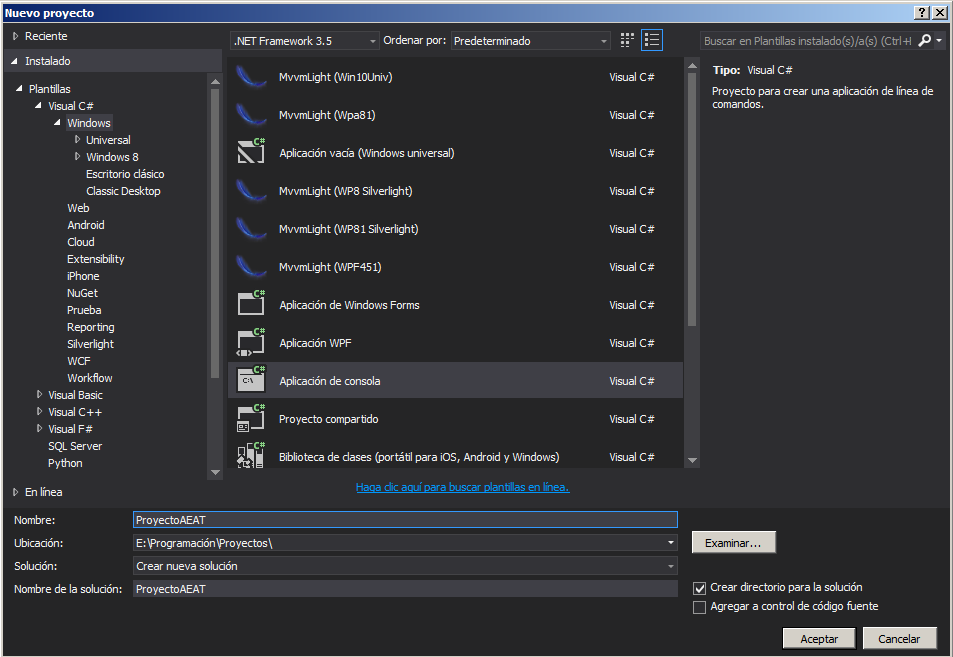Enable Crear directorio para la solución
This screenshot has width=953, height=657.
pyautogui.click(x=700, y=588)
